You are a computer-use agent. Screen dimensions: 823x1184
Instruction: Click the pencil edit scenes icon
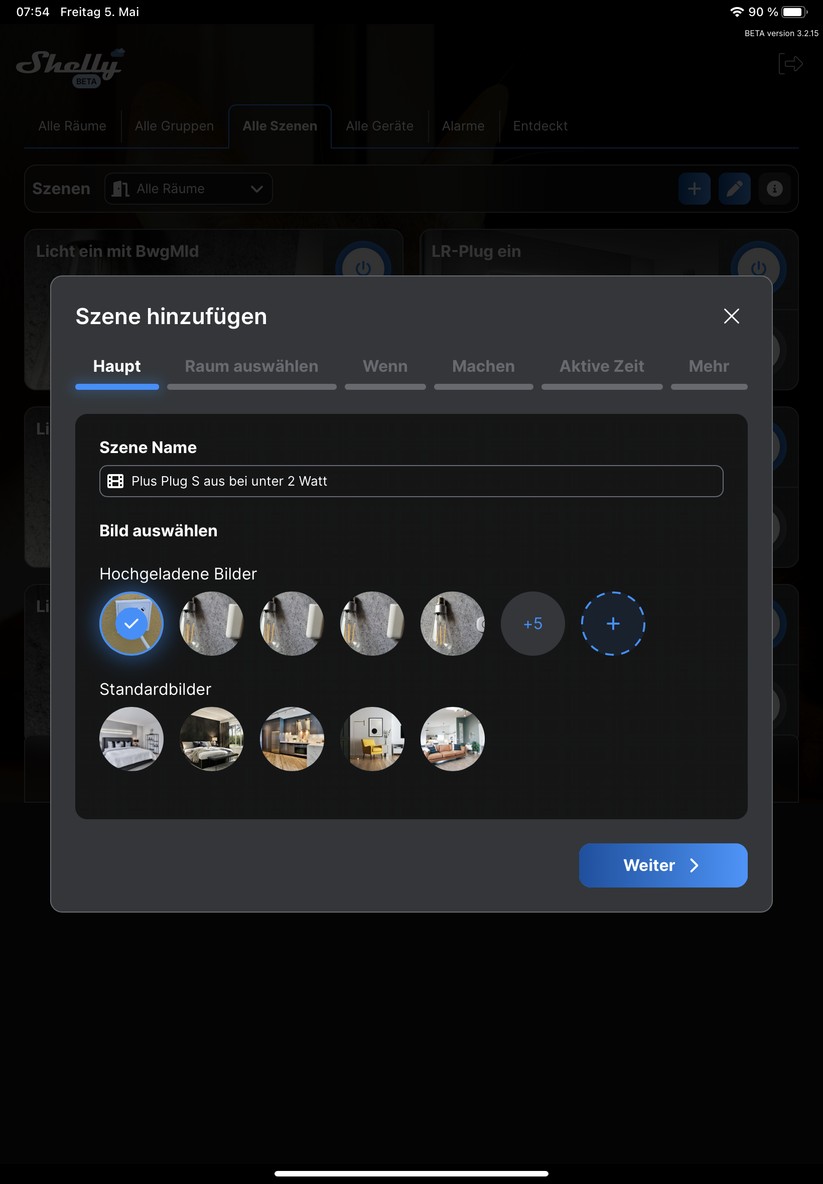pyautogui.click(x=734, y=188)
